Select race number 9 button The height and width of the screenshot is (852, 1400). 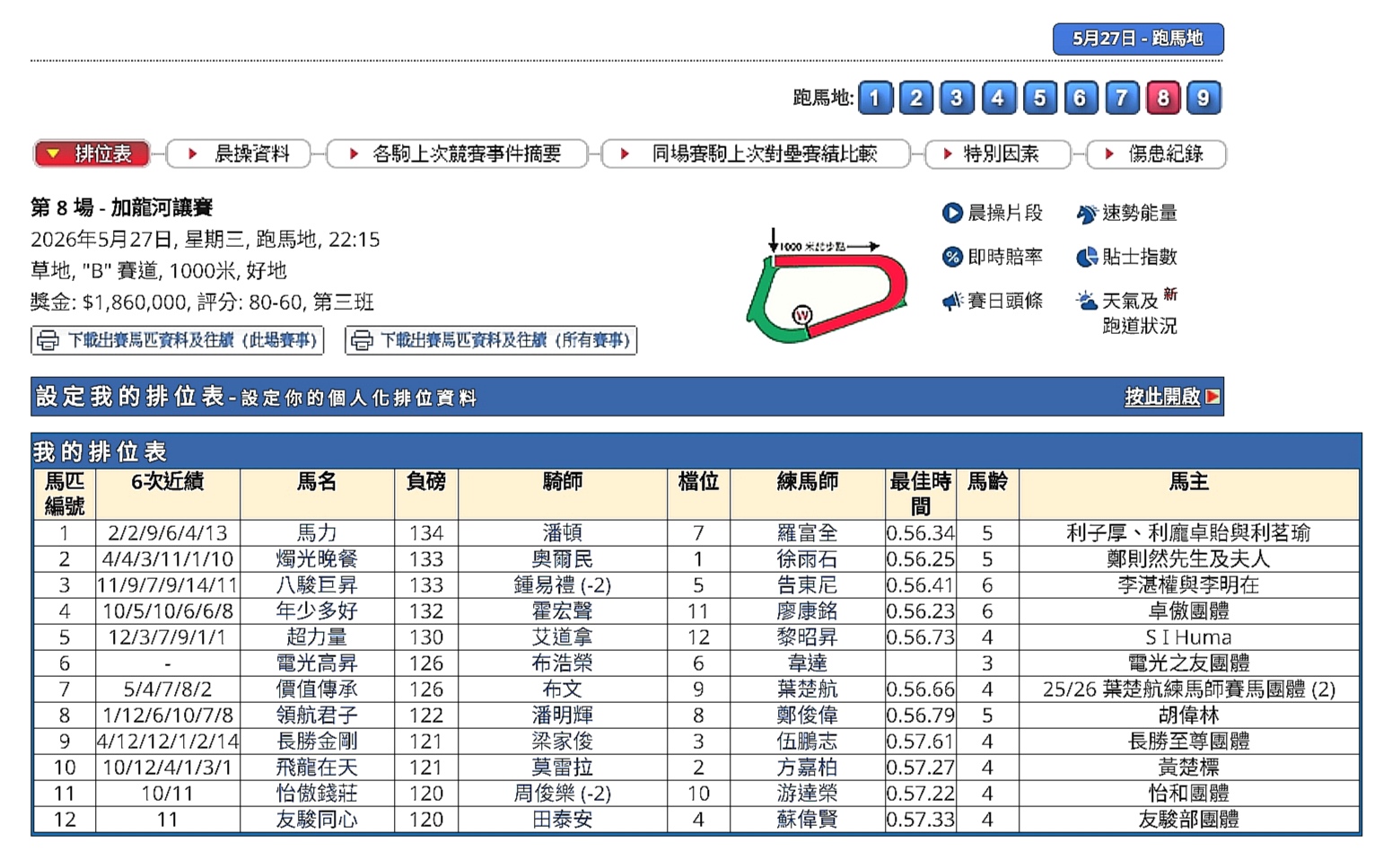coord(1203,98)
